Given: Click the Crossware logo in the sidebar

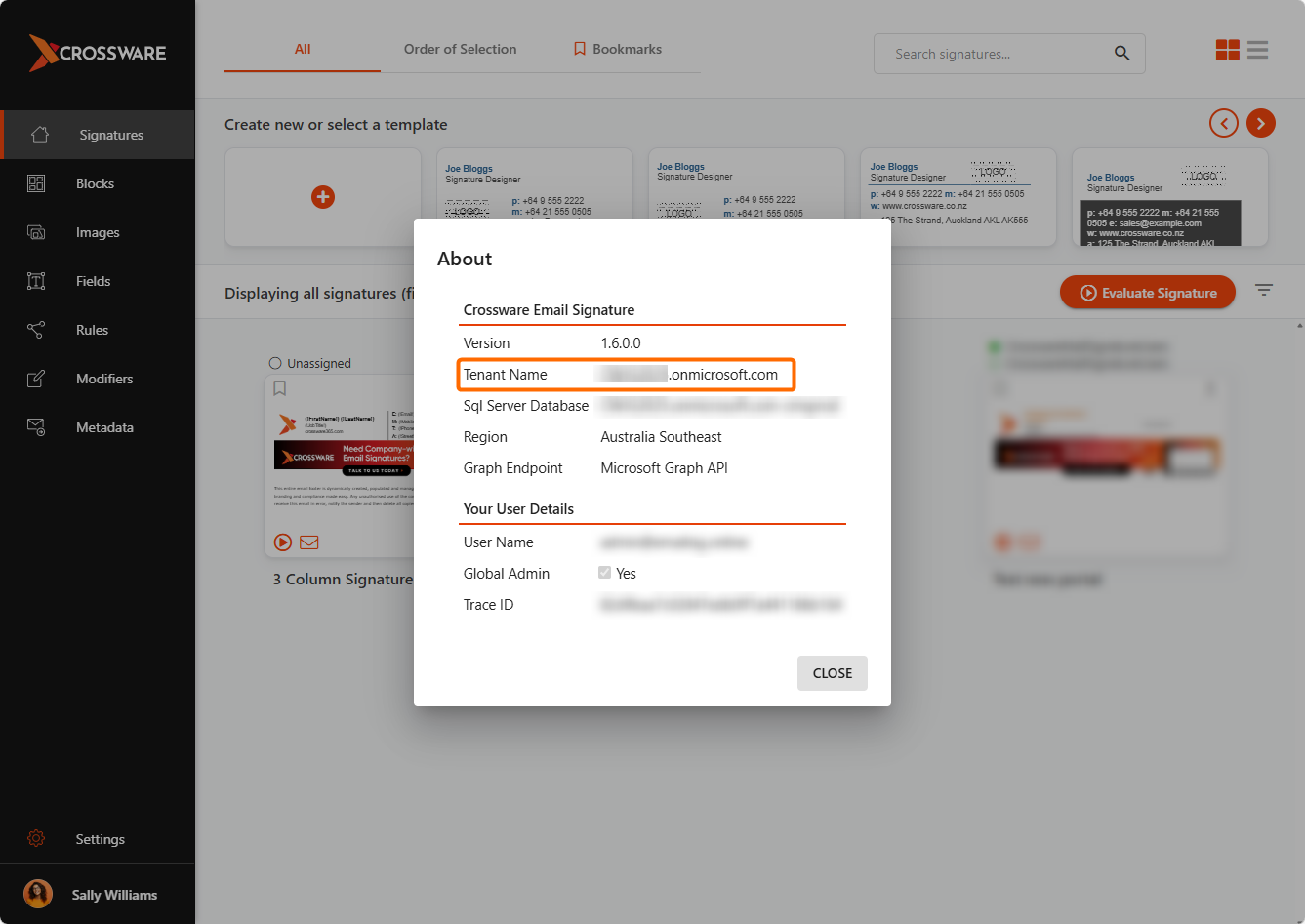Looking at the screenshot, I should point(98,53).
